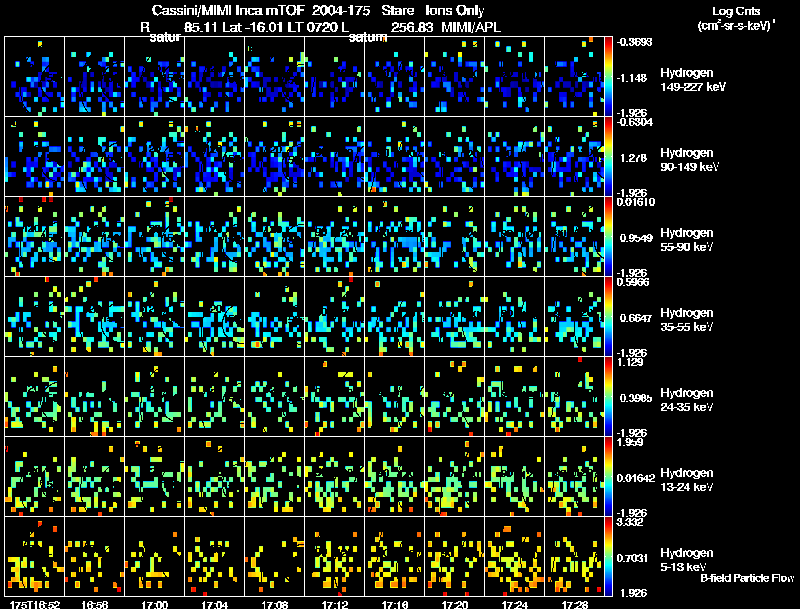This screenshot has width=800, height=609.
Task: Click the B-field Particle Flow label
Action: (747, 578)
